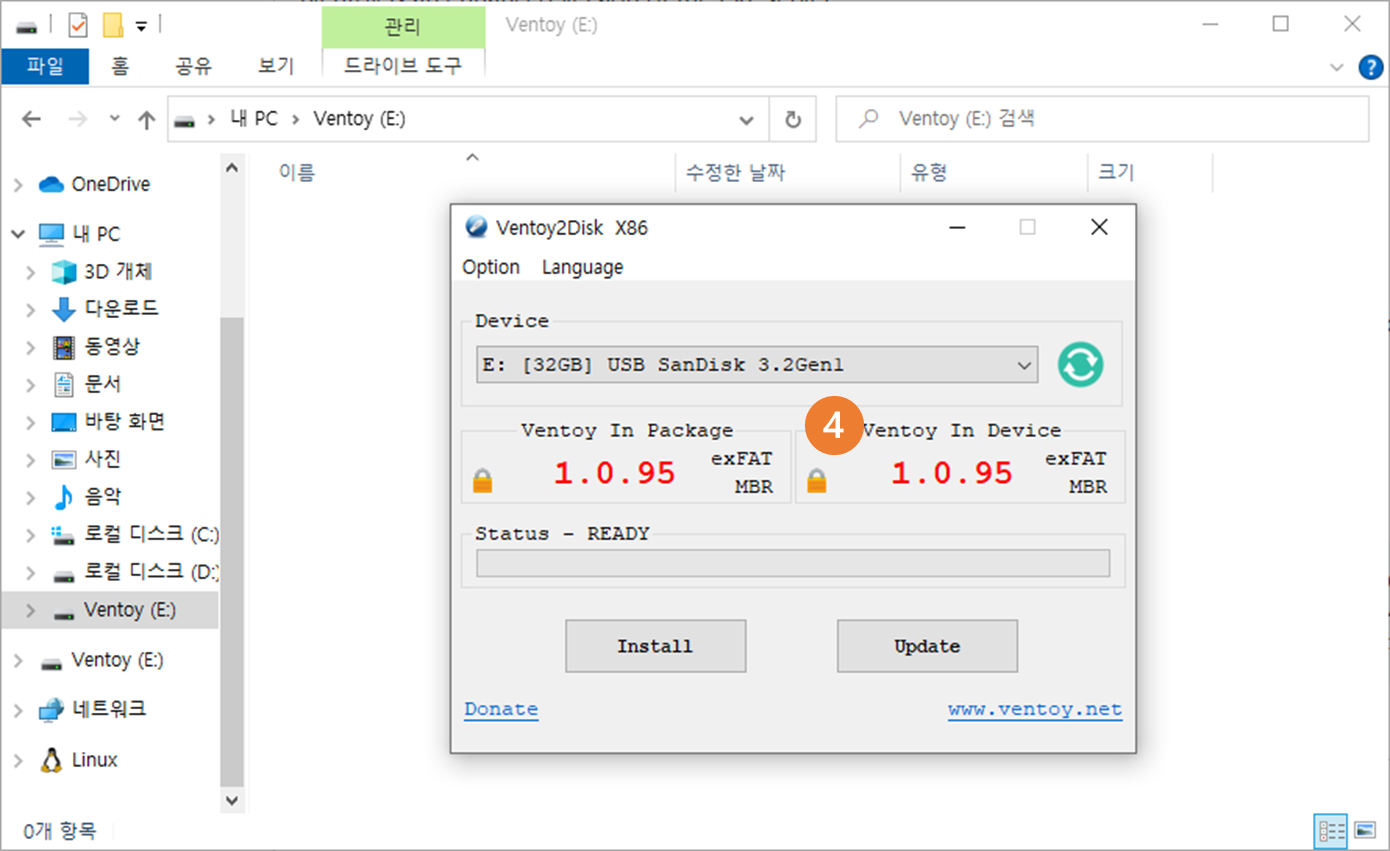Click the 로컬 디스크 (C:) drive icon

click(64, 535)
